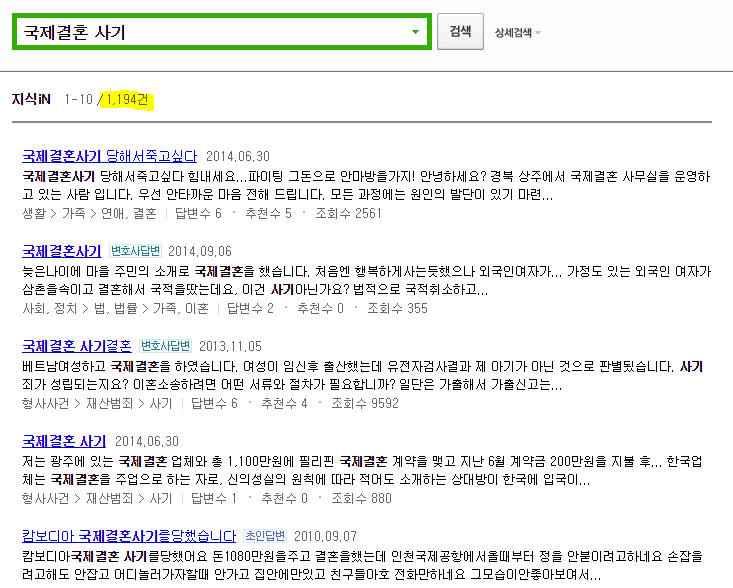Click the 형사사건 > 재산범죄 > 사기 path with 조회수 9592

(x=97, y=403)
